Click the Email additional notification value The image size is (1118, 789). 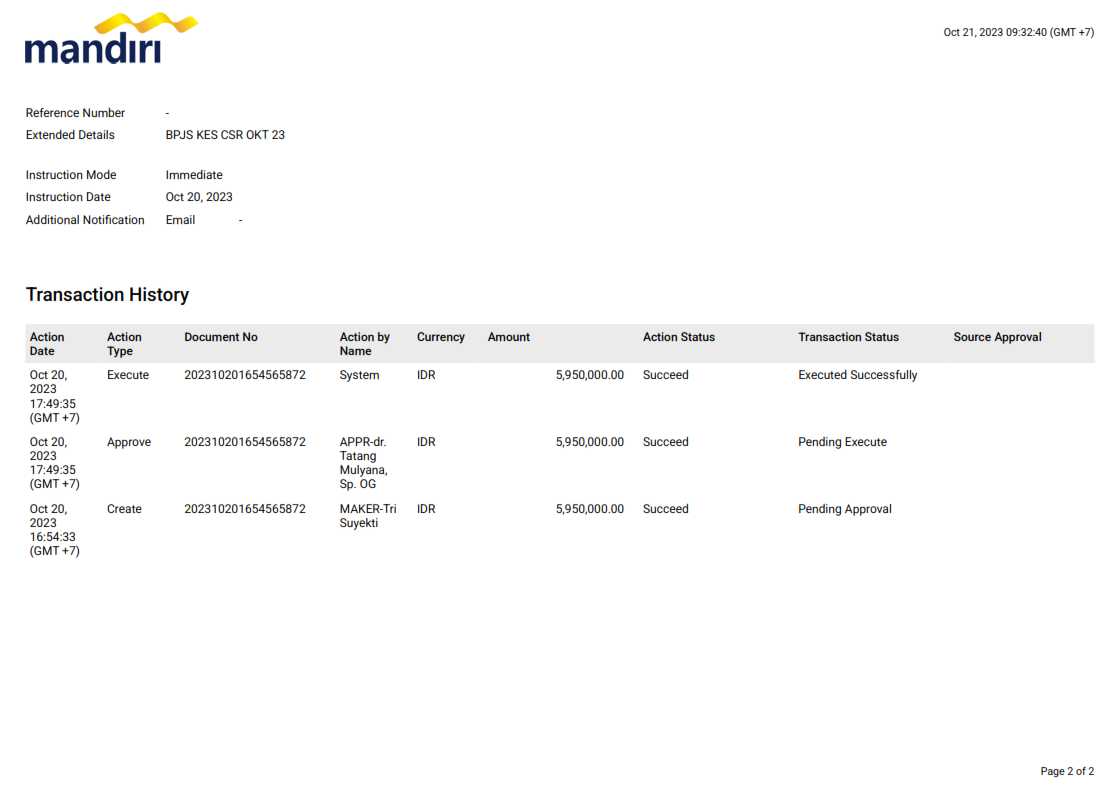tap(180, 220)
